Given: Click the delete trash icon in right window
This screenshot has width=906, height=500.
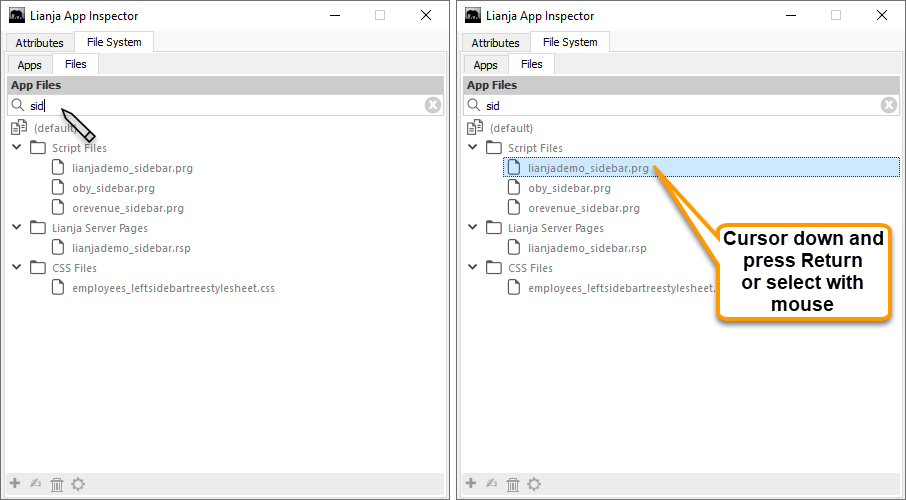Looking at the screenshot, I should (513, 484).
